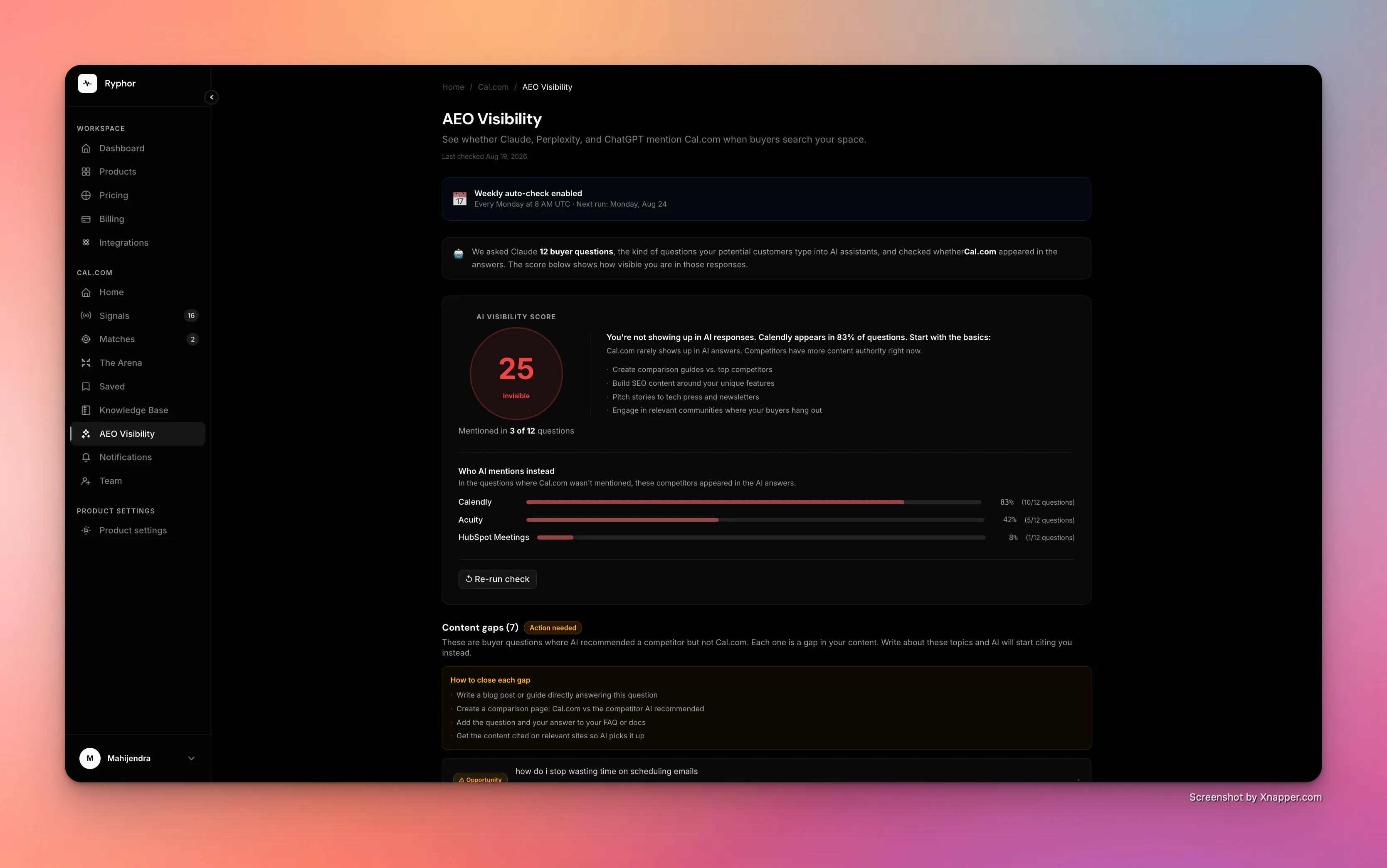The height and width of the screenshot is (868, 1387).
Task: Click the Cal.com Home icon
Action: 86,292
